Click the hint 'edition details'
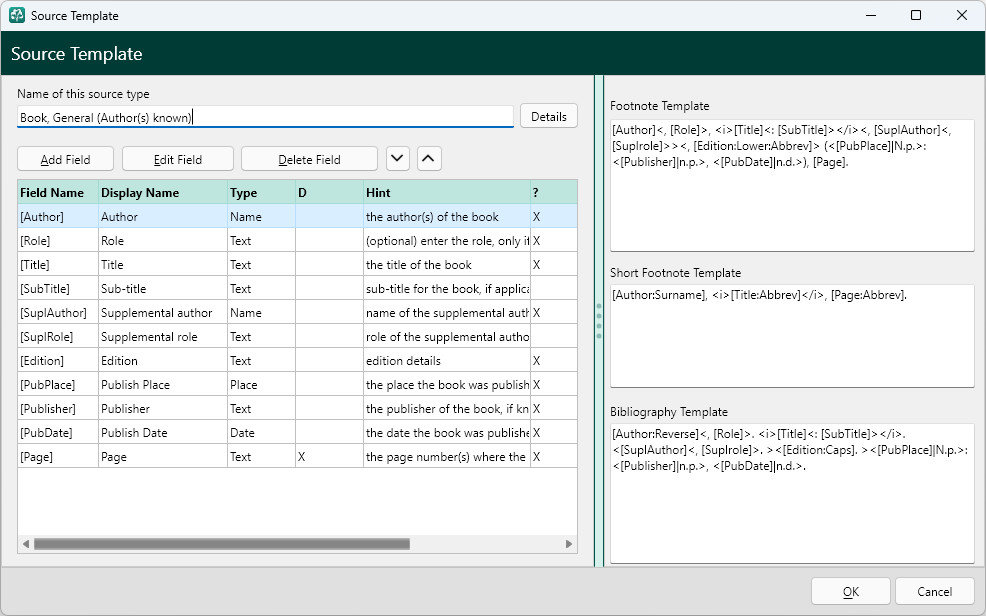986x616 pixels. click(403, 361)
